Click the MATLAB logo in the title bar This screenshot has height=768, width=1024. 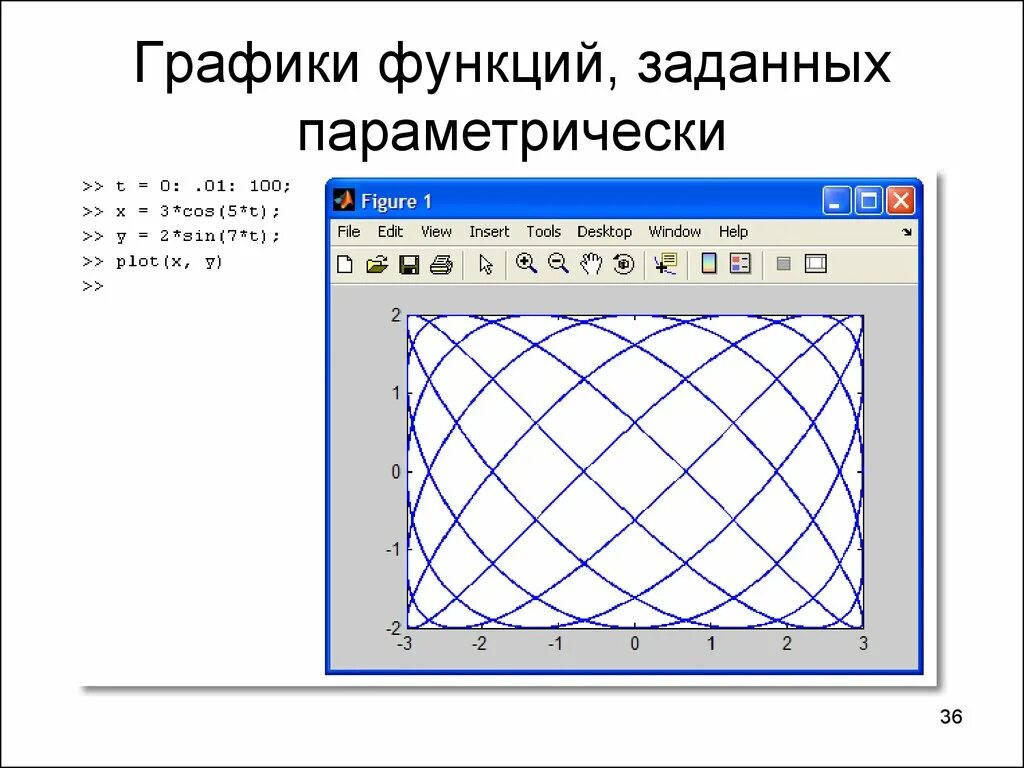pos(344,200)
